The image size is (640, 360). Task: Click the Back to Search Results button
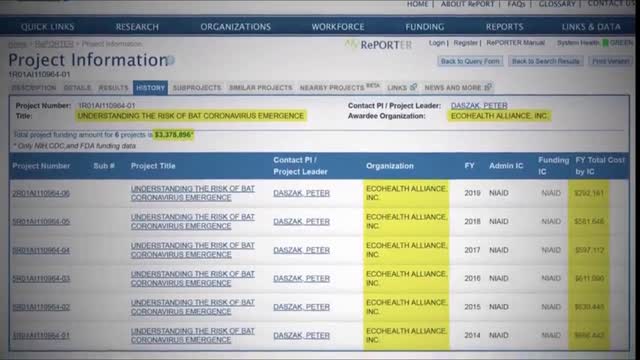point(546,61)
